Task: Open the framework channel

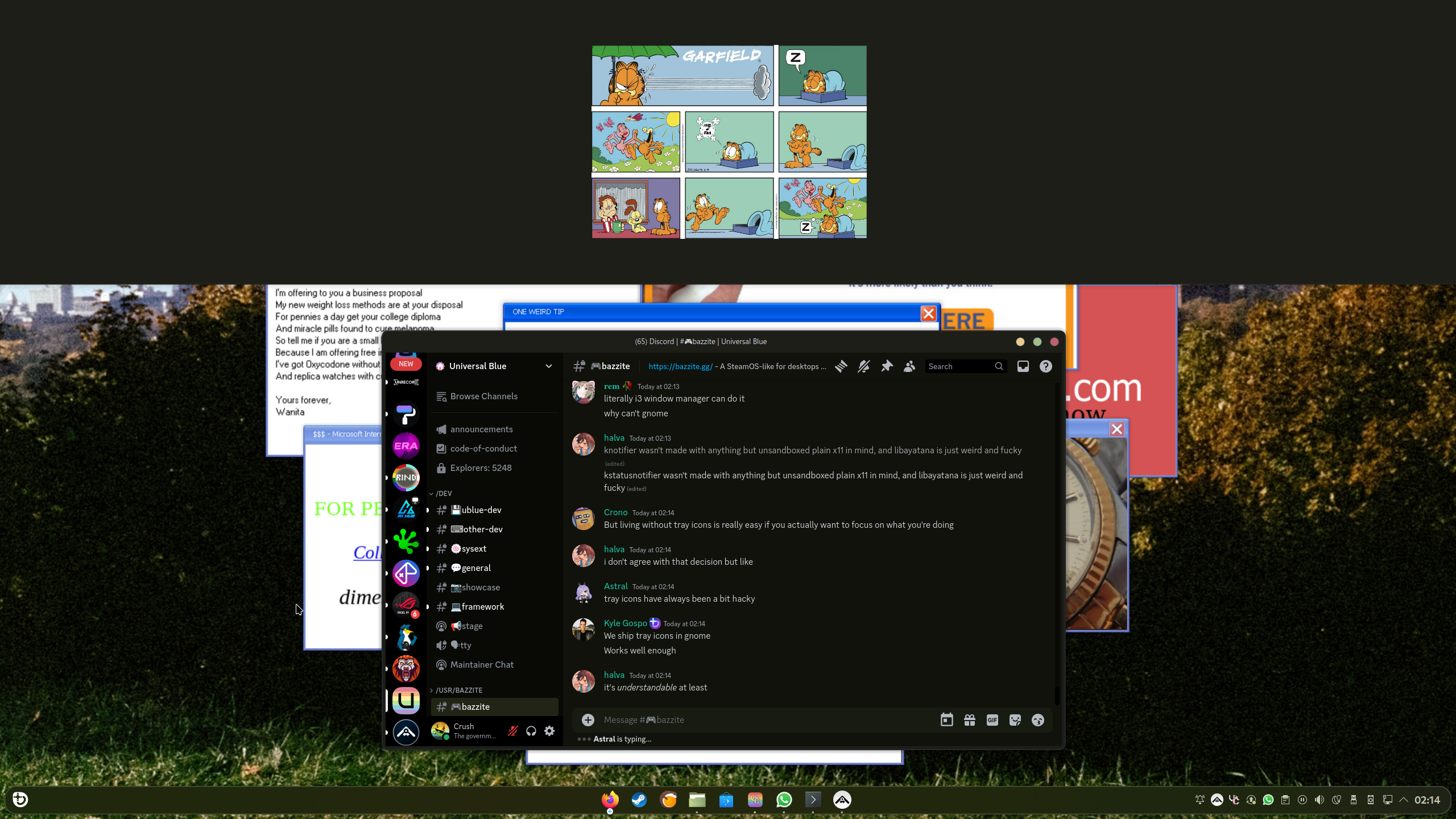Action: coord(482,607)
